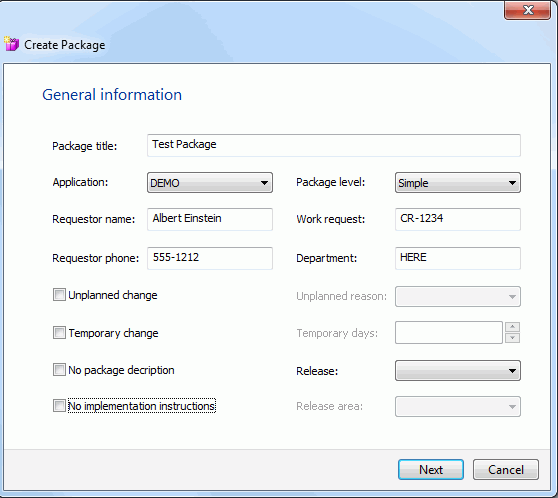Click the Unplanned reason dropdown arrow
The width and height of the screenshot is (558, 498).
pos(512,297)
